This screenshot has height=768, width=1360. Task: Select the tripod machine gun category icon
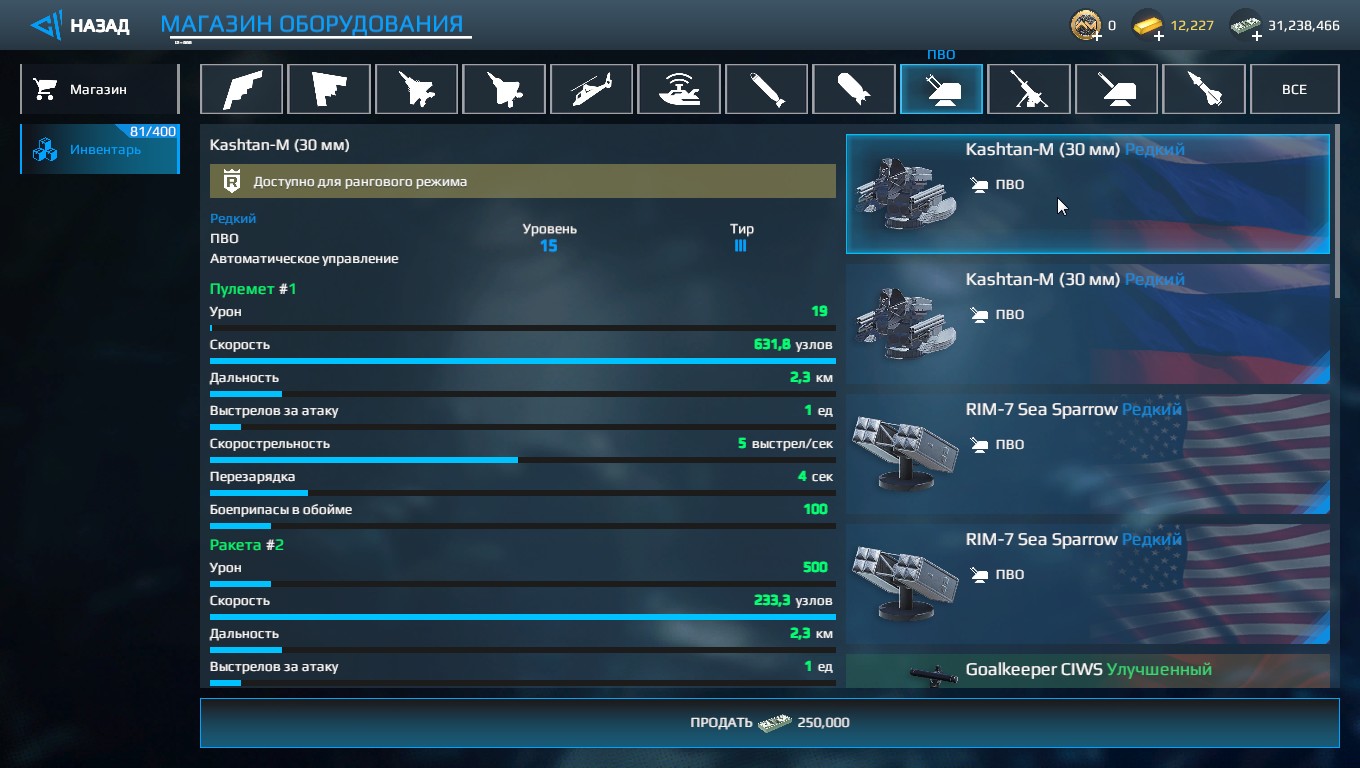pyautogui.click(x=1029, y=89)
